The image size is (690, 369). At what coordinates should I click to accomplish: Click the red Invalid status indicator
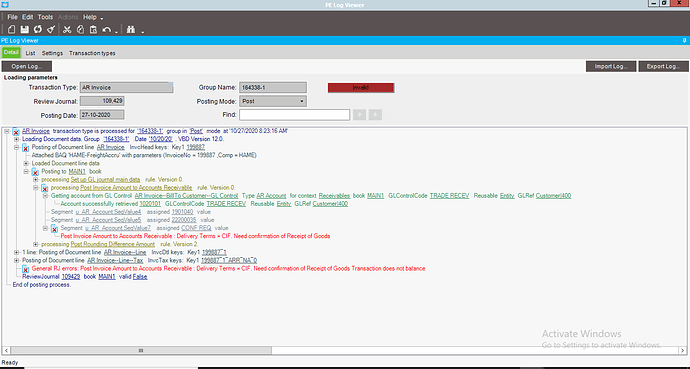[x=361, y=88]
